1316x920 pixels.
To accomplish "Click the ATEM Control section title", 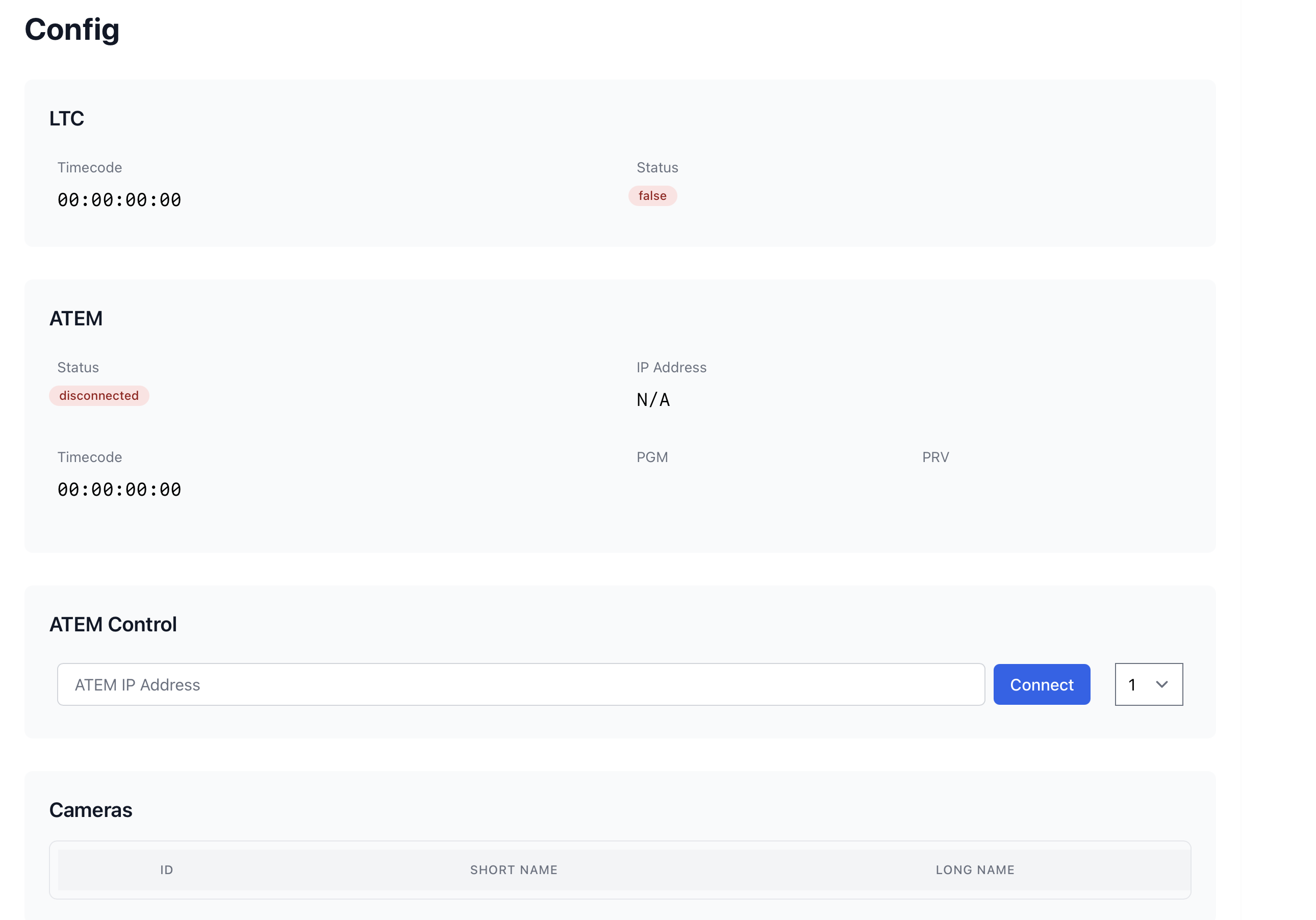I will [x=113, y=624].
